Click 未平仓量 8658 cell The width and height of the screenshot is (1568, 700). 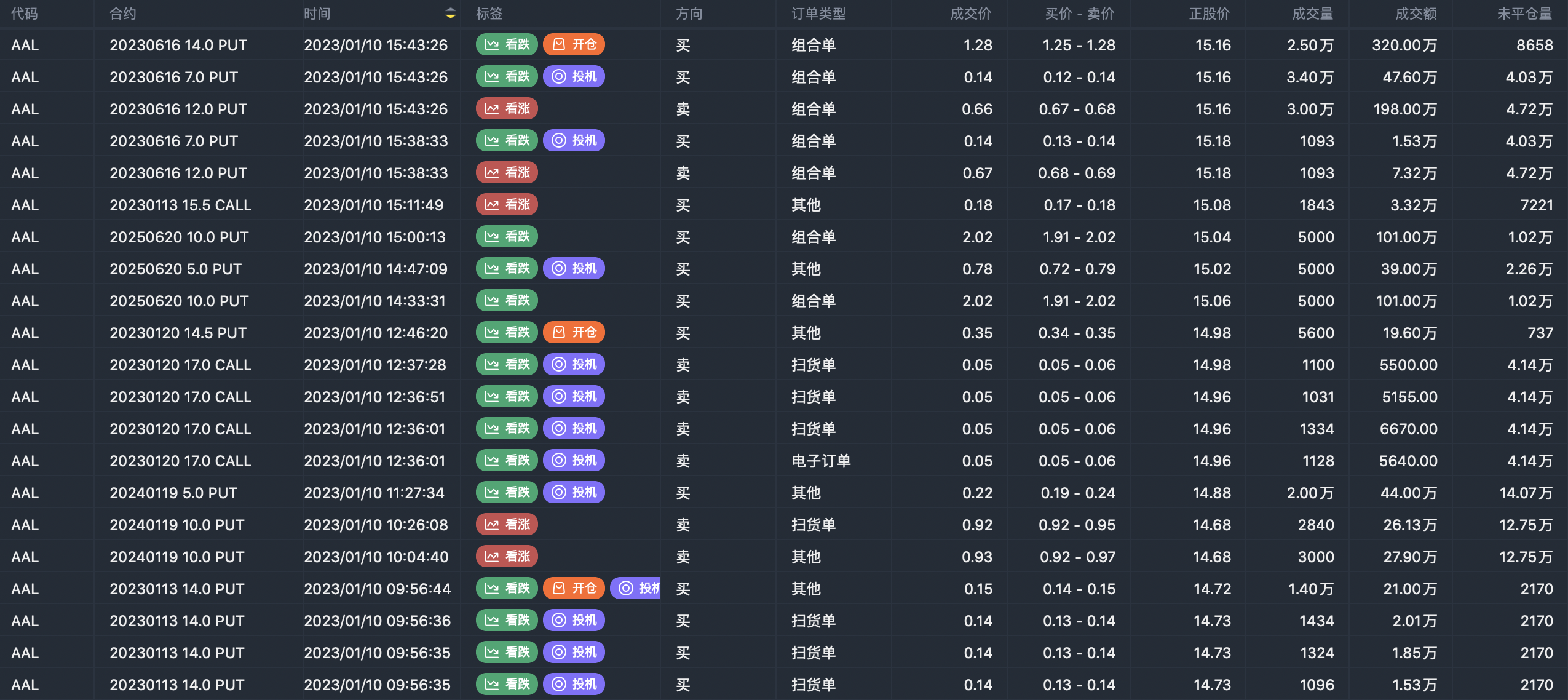(x=1535, y=45)
